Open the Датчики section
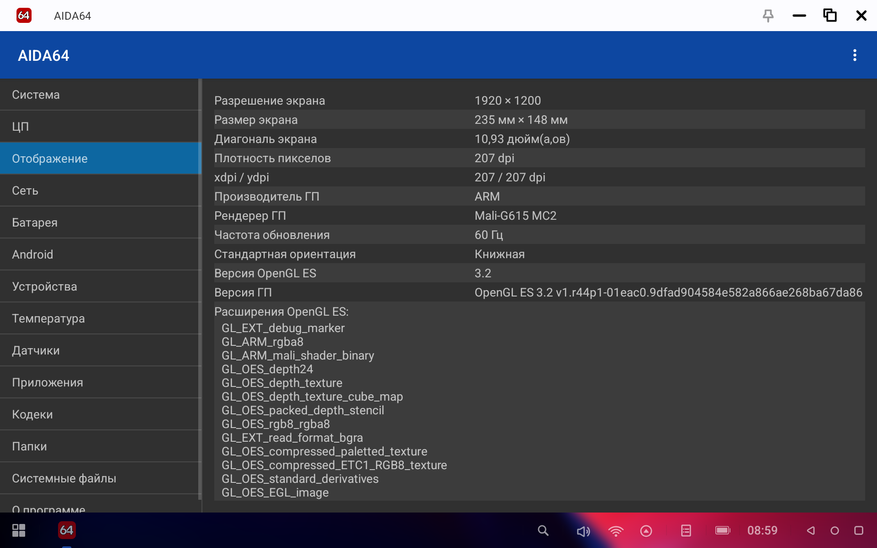This screenshot has width=877, height=548. pos(100,350)
